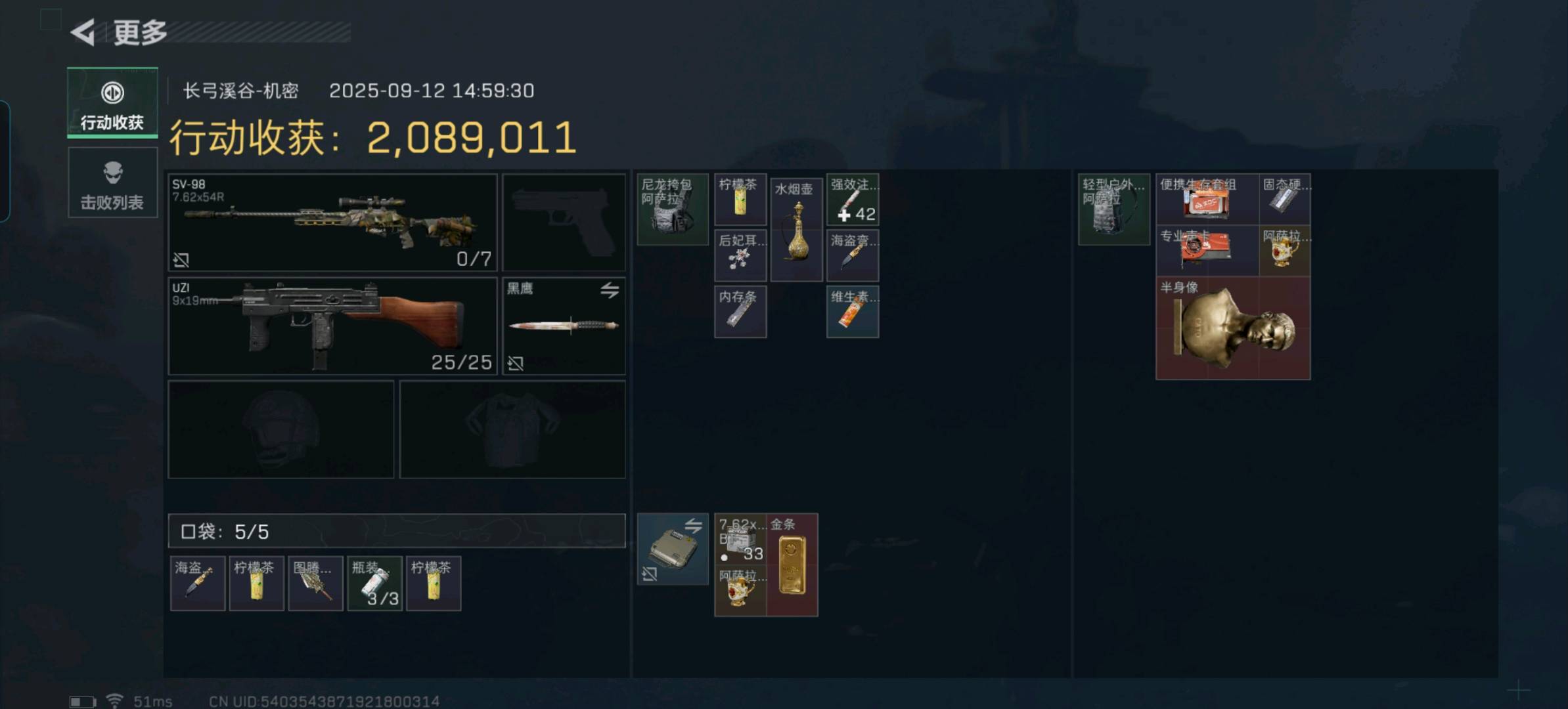Click the 金条 gold bar item
The image size is (1568, 709).
pyautogui.click(x=792, y=565)
